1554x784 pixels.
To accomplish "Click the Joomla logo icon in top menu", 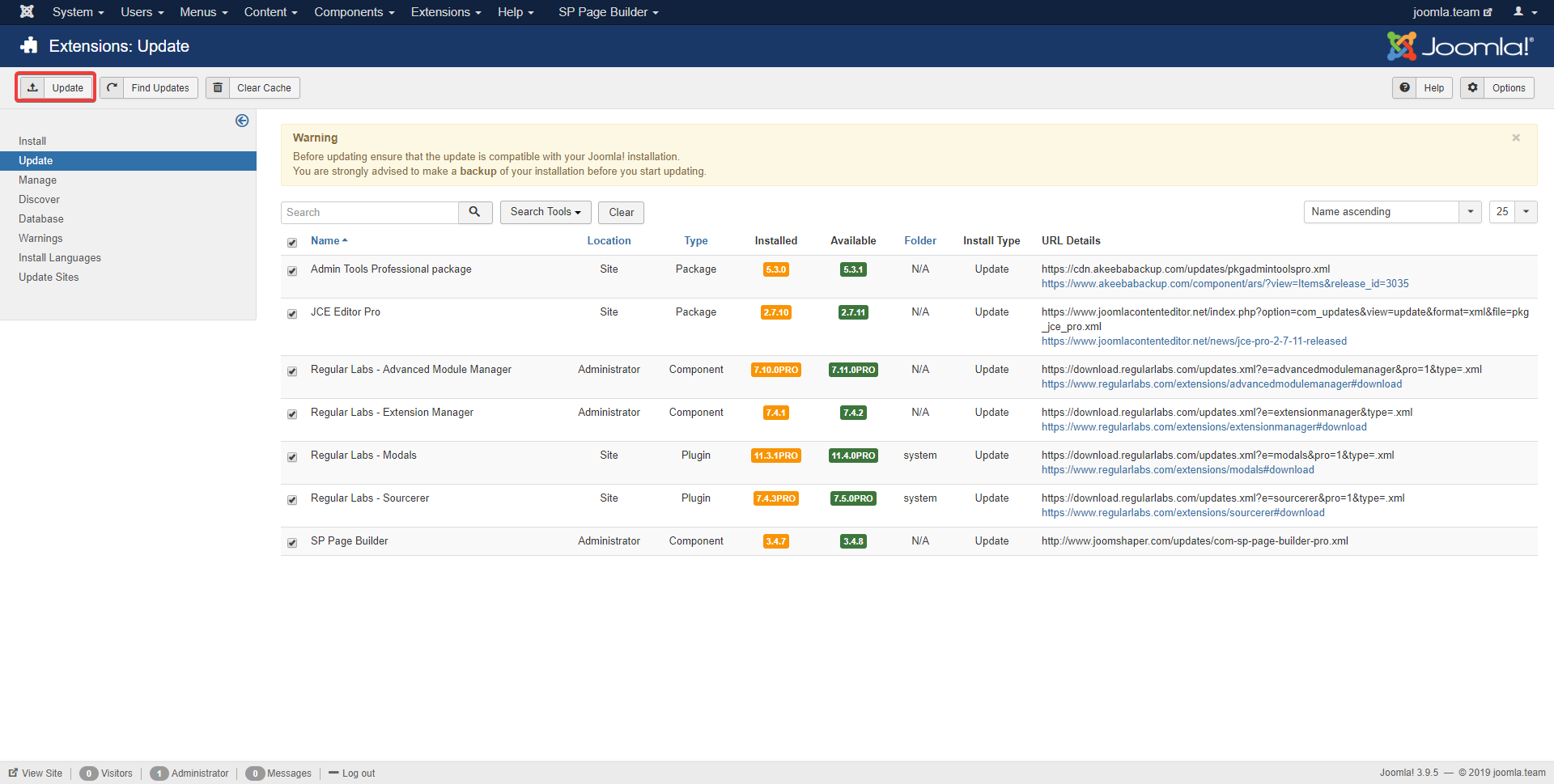I will [x=27, y=12].
